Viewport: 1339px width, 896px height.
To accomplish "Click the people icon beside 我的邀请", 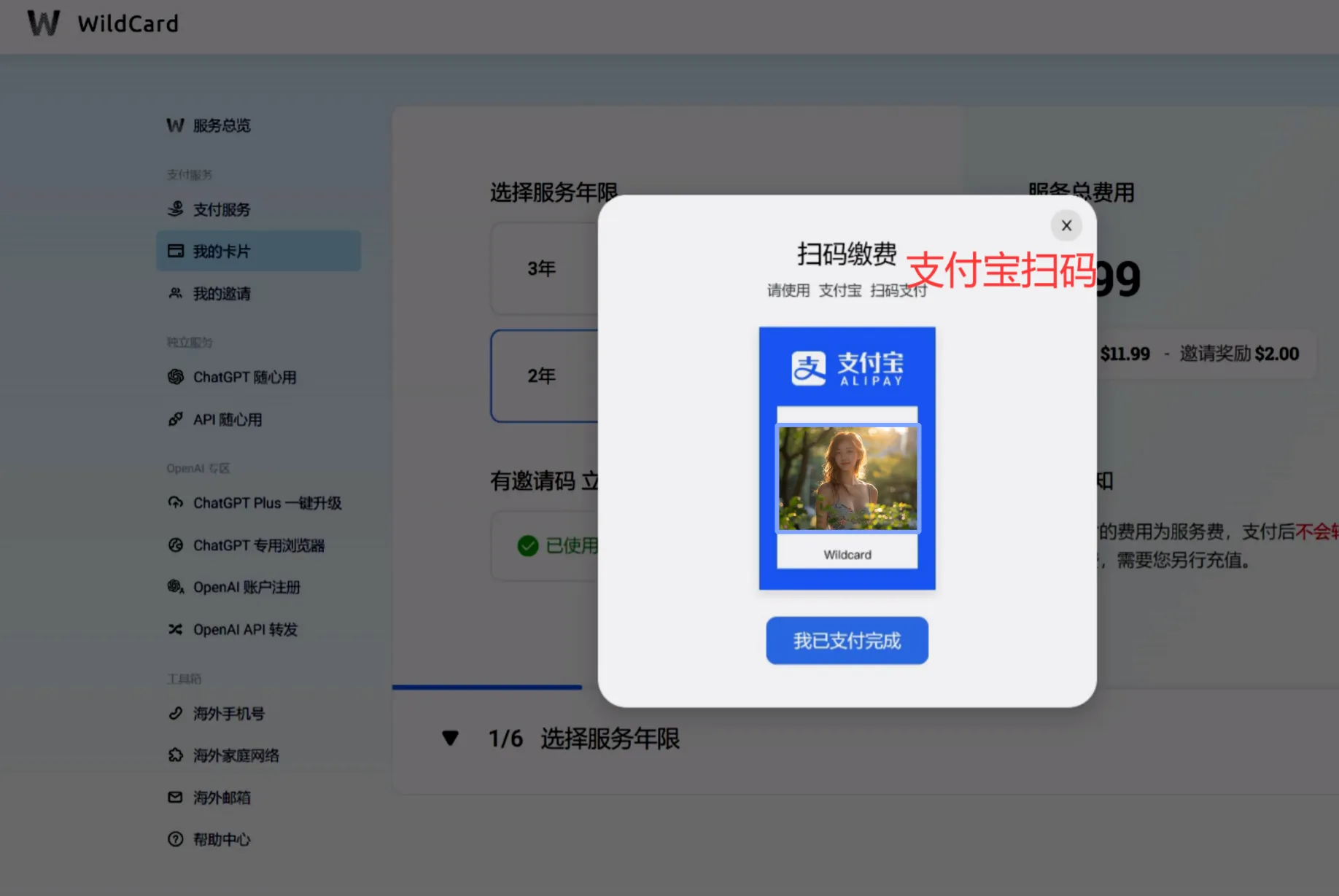I will 175,293.
